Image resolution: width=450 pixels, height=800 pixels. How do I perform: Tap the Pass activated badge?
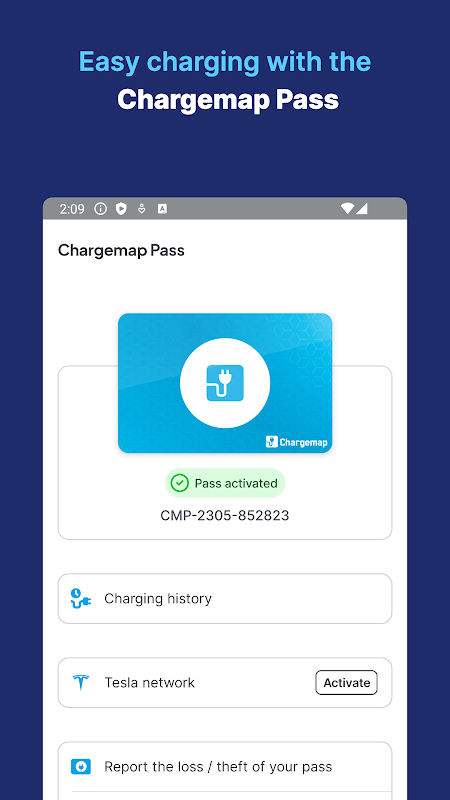(x=225, y=483)
